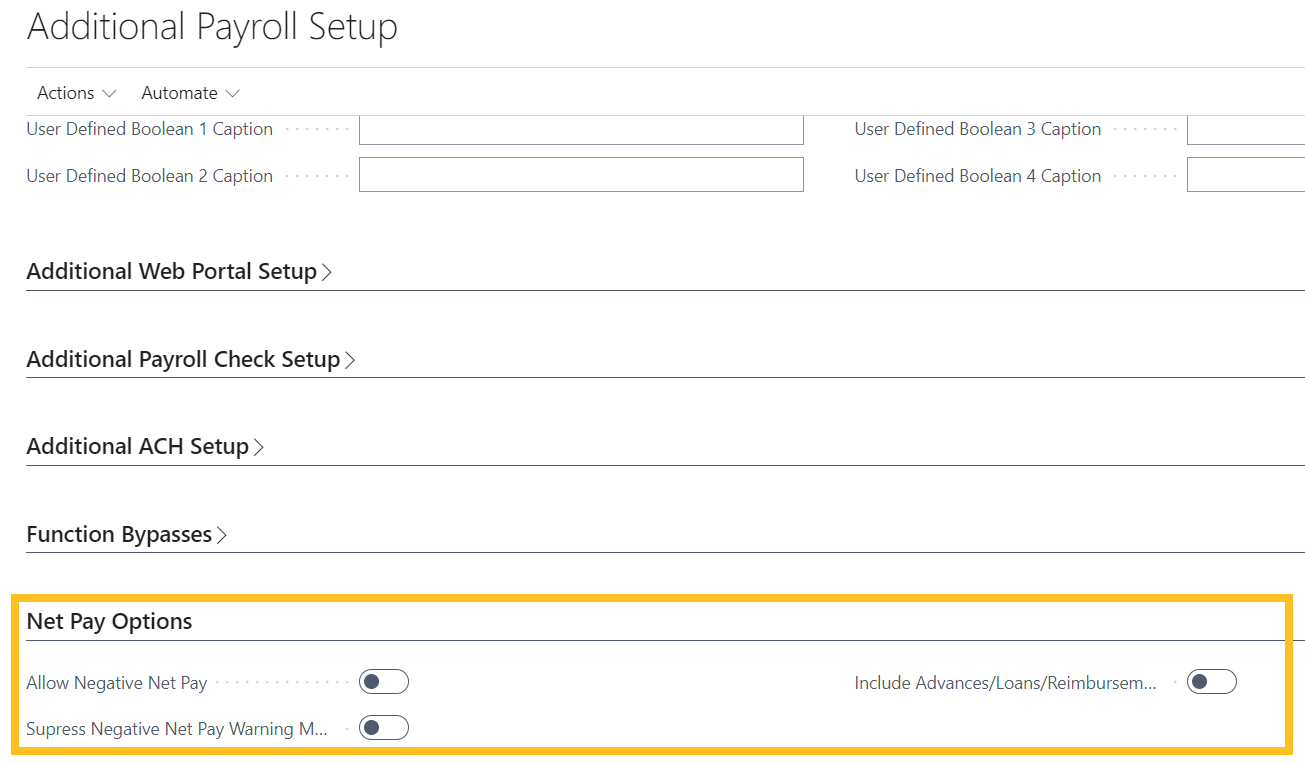Image resolution: width=1305 pixels, height=765 pixels.
Task: Click the User Defined Boolean 1 Caption field
Action: [581, 130]
